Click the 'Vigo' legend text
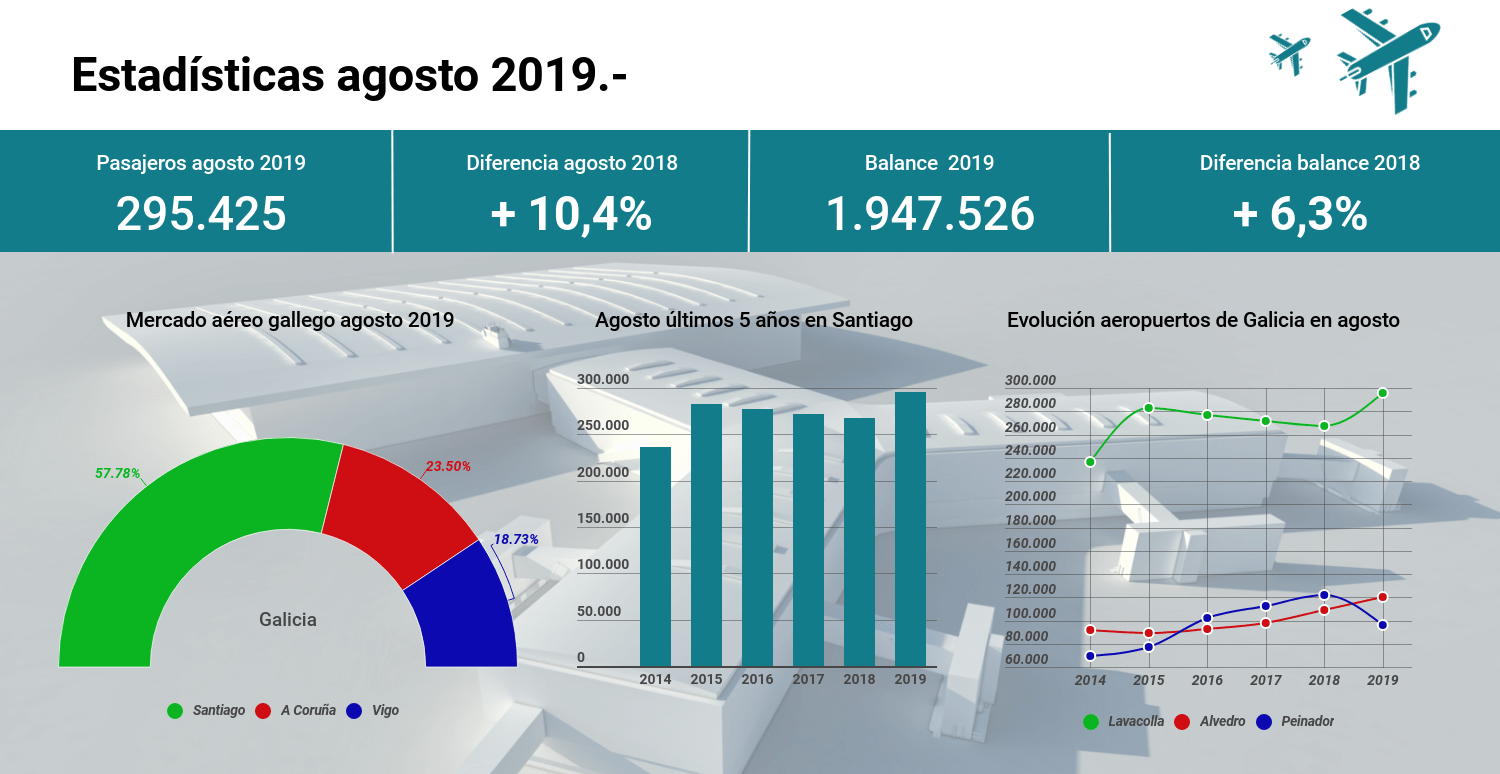The image size is (1500, 774). 385,711
